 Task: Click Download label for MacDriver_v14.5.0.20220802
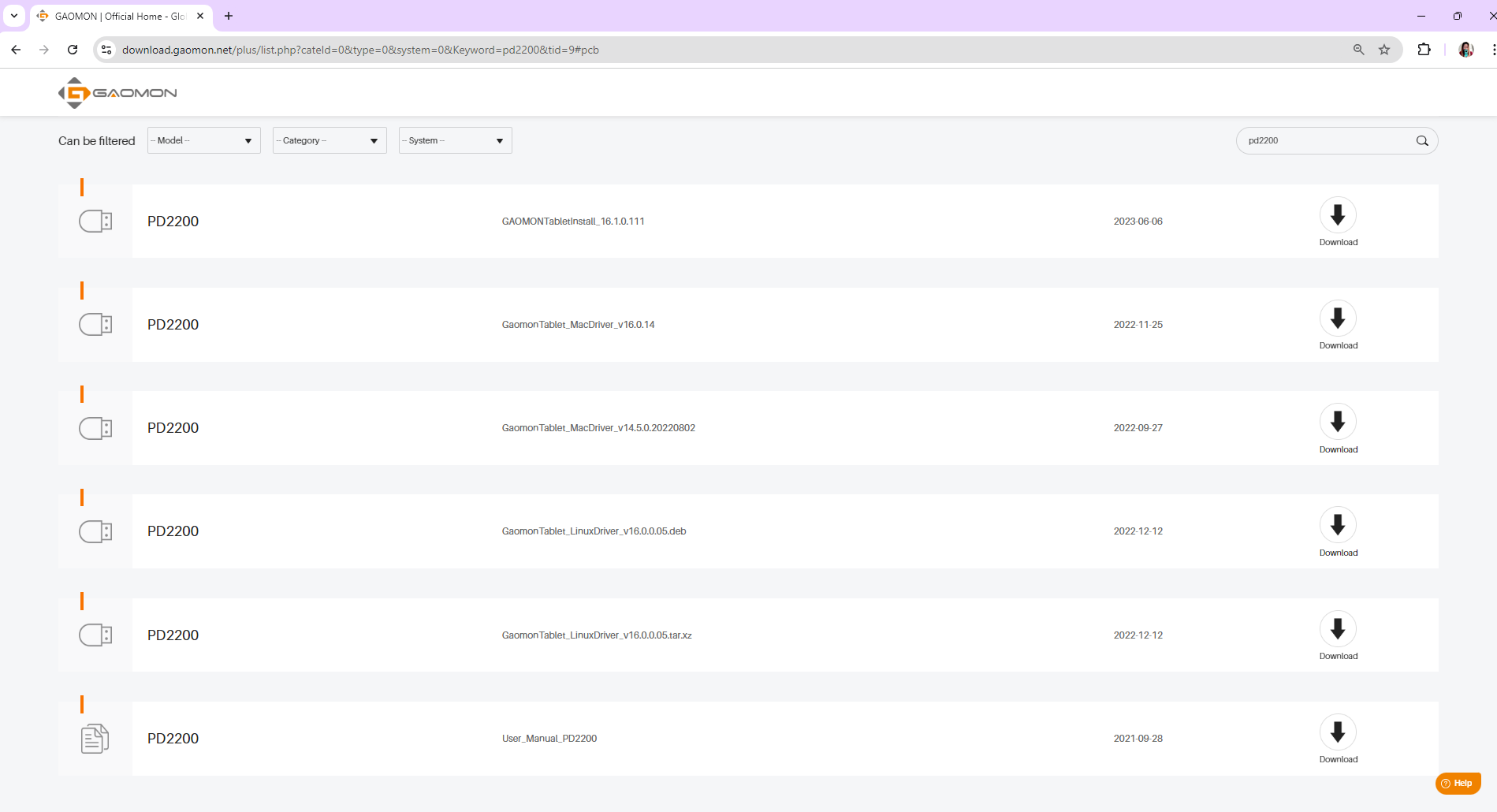[x=1339, y=449]
